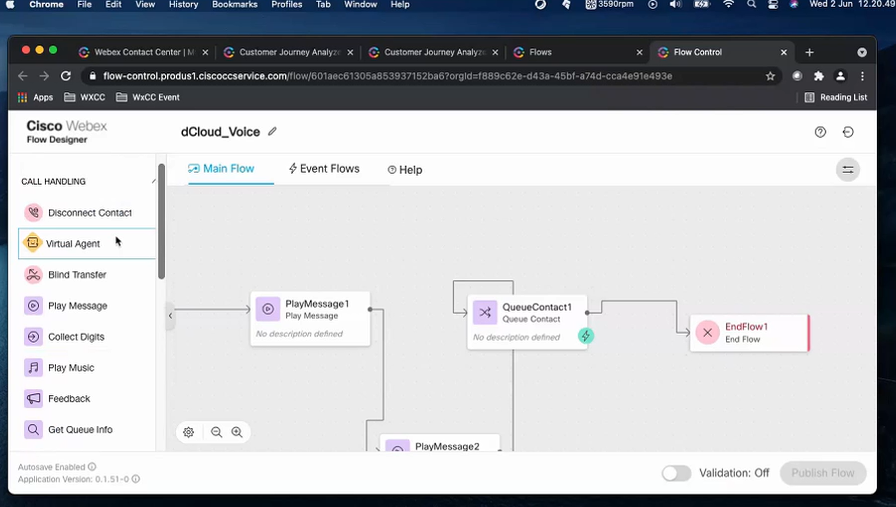Switch to the Event Flows tab

(x=323, y=169)
